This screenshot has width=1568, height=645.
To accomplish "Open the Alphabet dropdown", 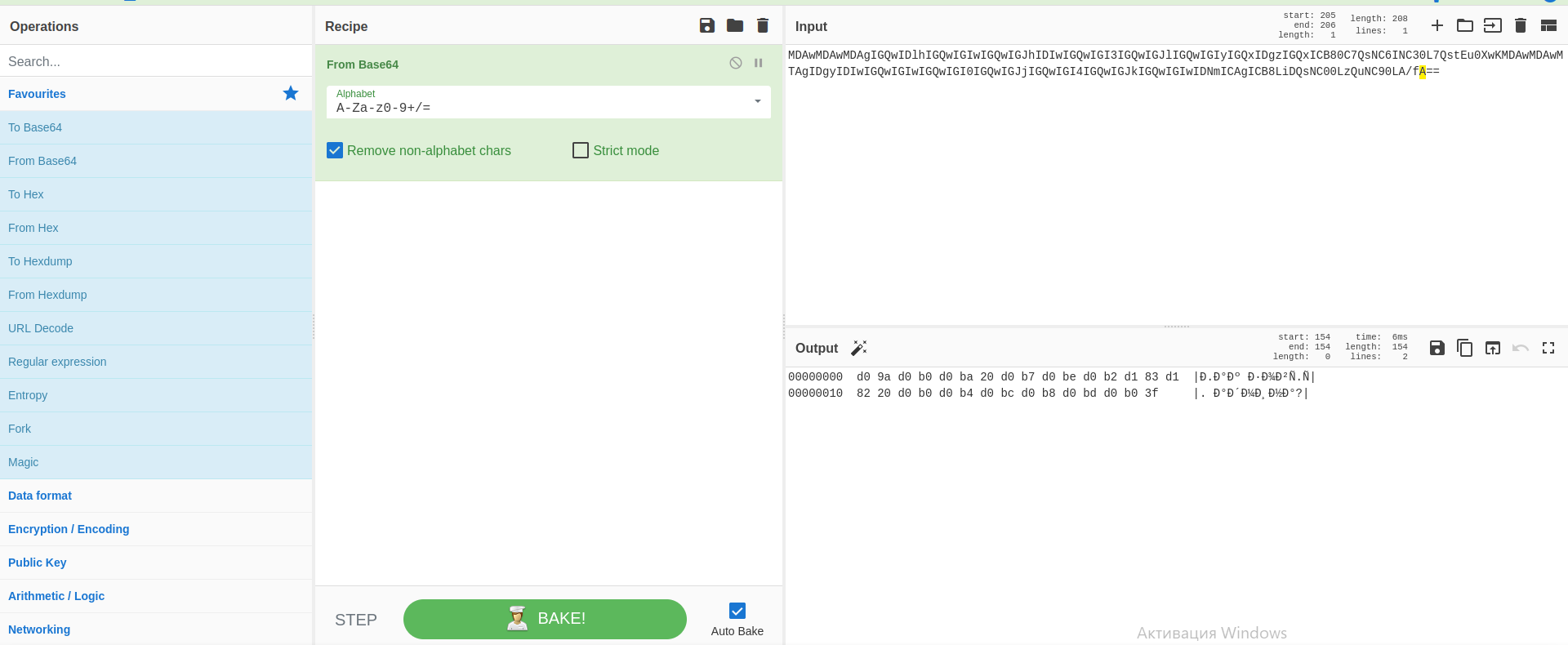I will 549,102.
